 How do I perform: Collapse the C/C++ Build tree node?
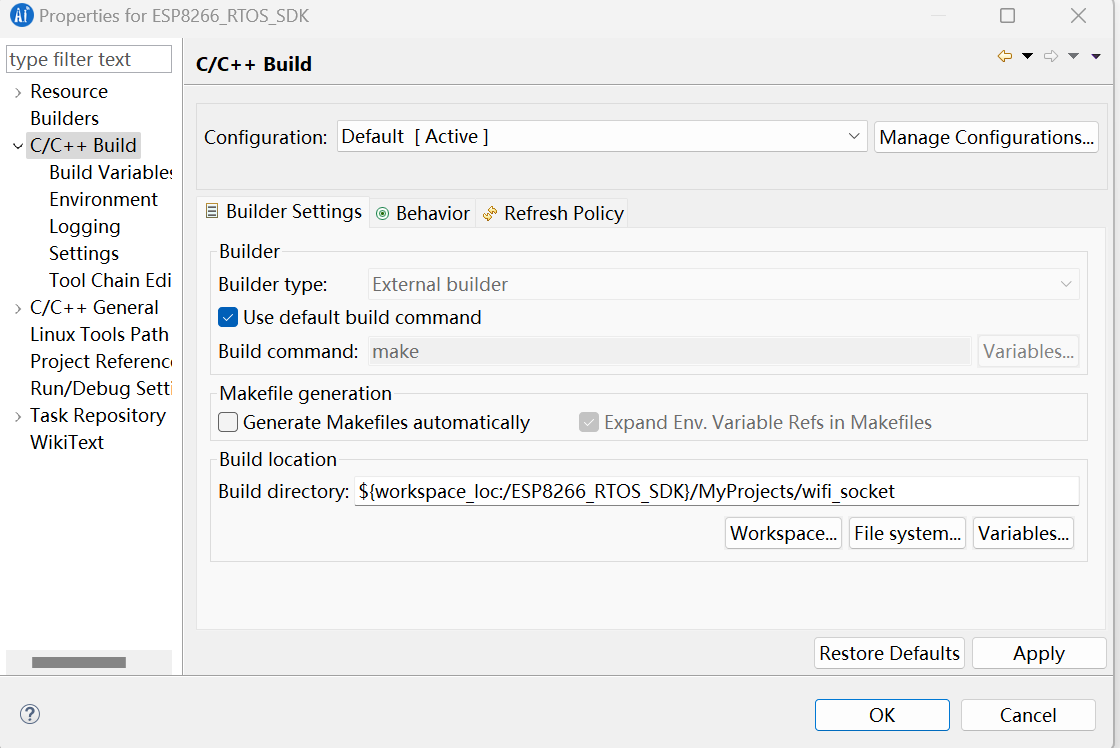[18, 146]
